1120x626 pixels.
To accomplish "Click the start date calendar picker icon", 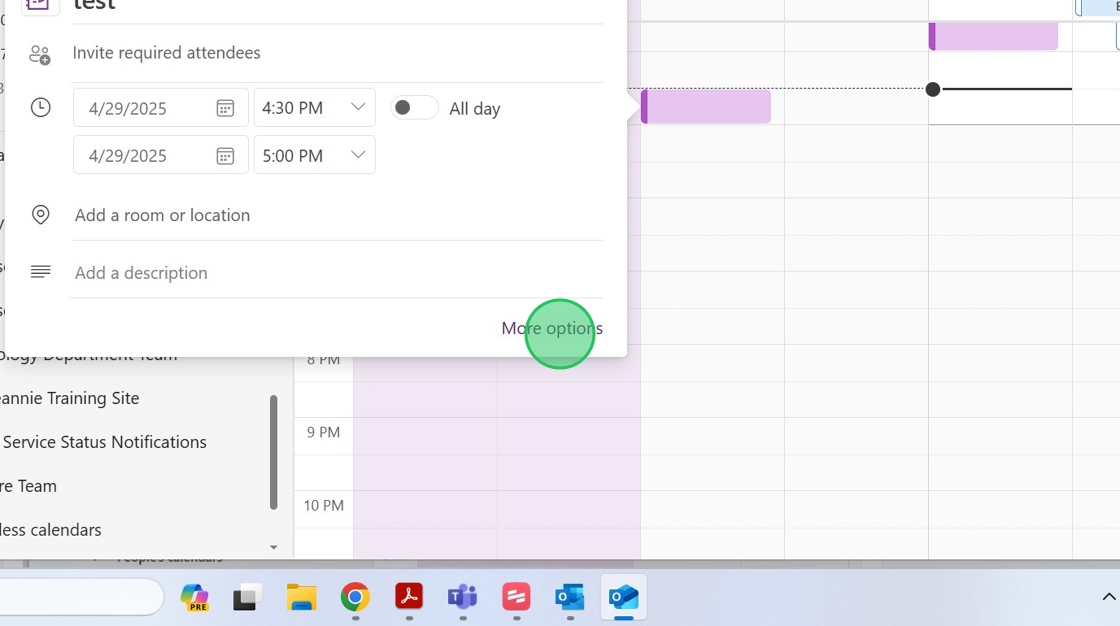I will pos(225,108).
